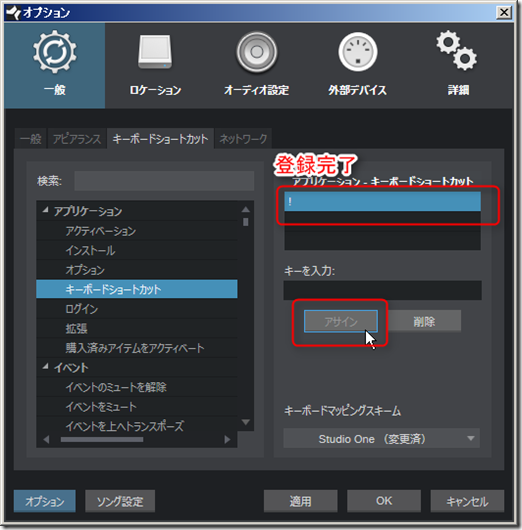
Task: Select オプション in the command tree
Action: (137, 270)
